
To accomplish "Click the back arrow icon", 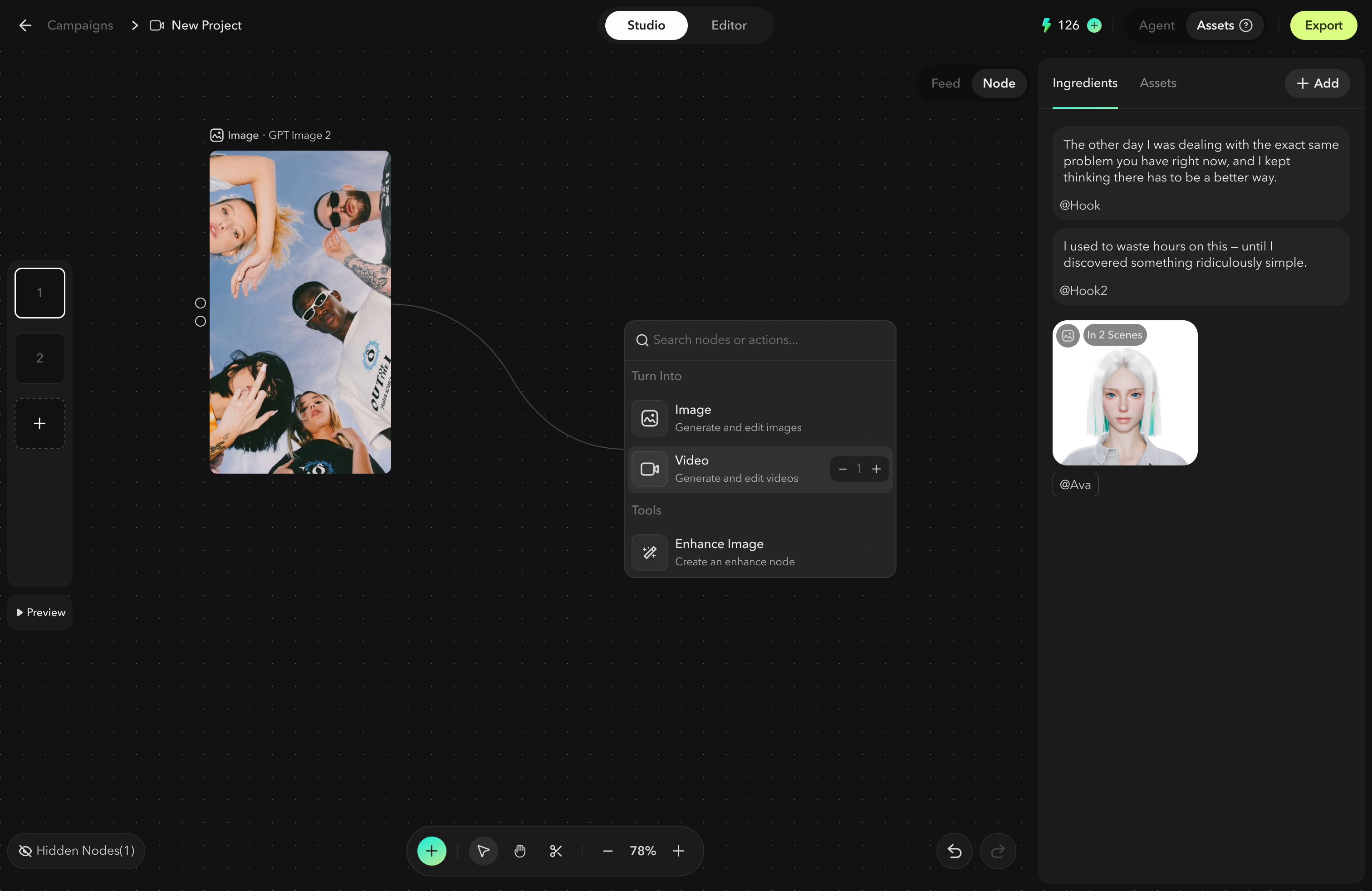I will 25,25.
